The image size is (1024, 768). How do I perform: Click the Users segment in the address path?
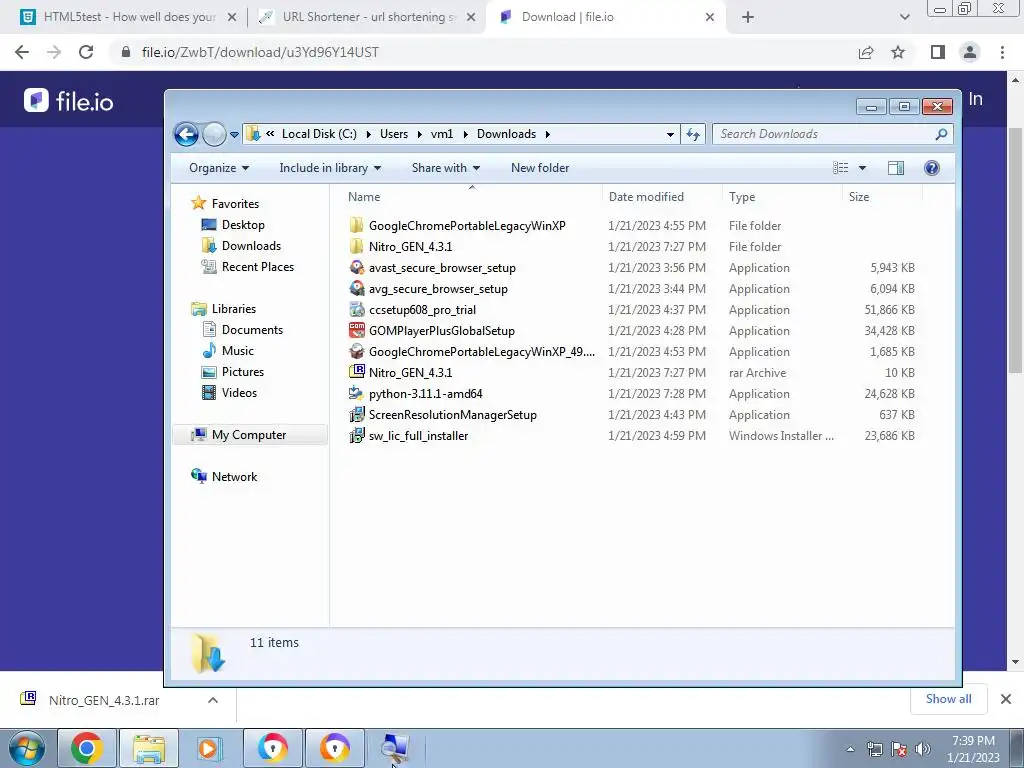(x=394, y=134)
